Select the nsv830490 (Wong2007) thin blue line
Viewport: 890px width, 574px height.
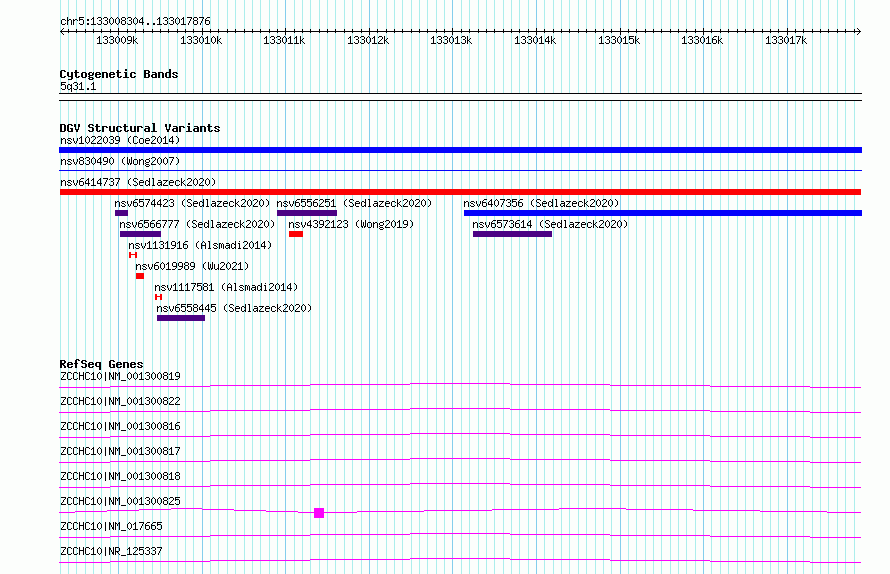click(460, 170)
